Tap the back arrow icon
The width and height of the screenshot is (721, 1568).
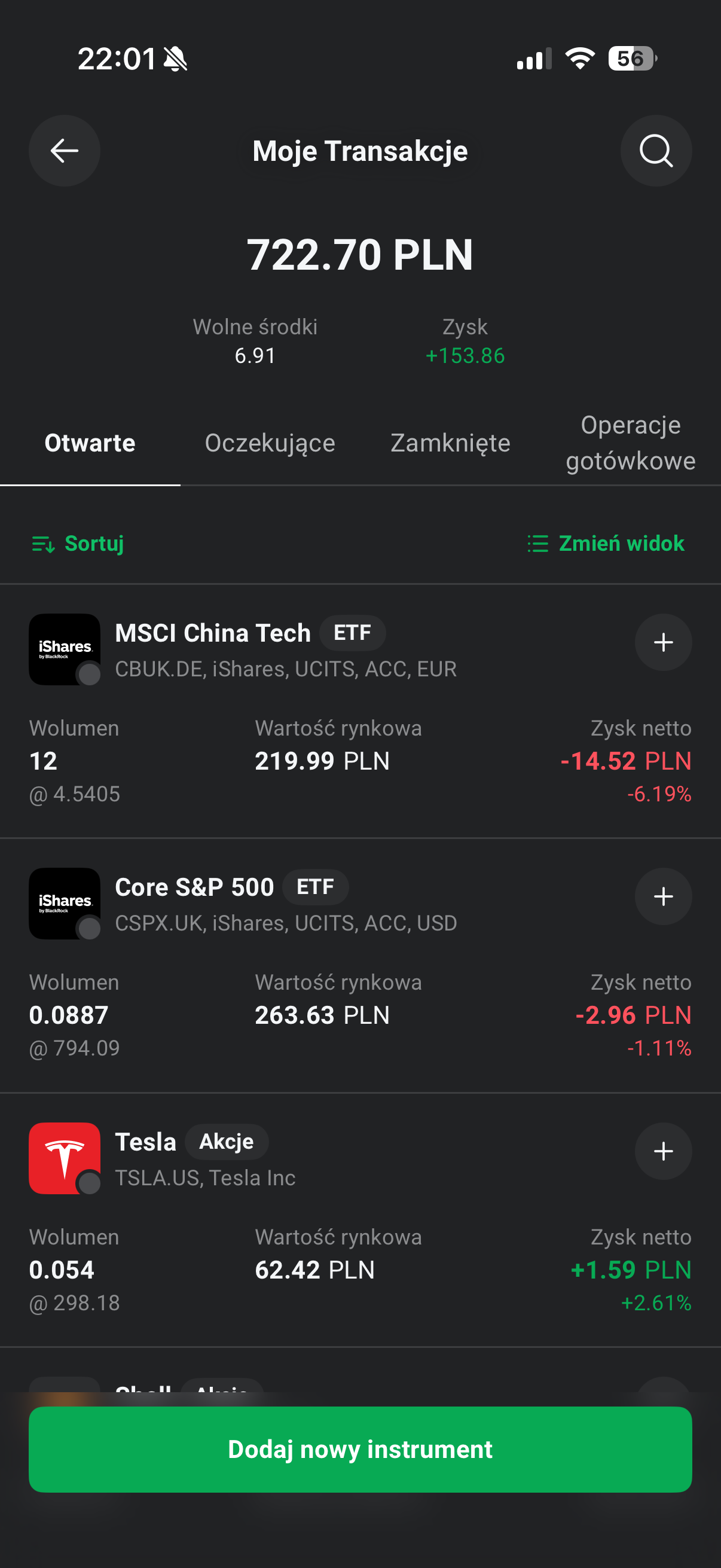(65, 150)
